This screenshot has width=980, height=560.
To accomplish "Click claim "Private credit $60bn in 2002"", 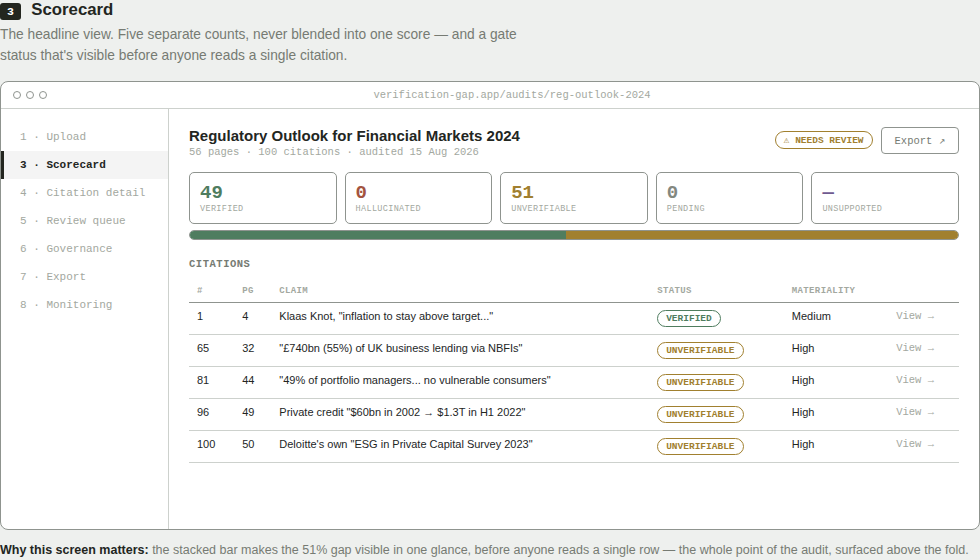I will point(402,412).
